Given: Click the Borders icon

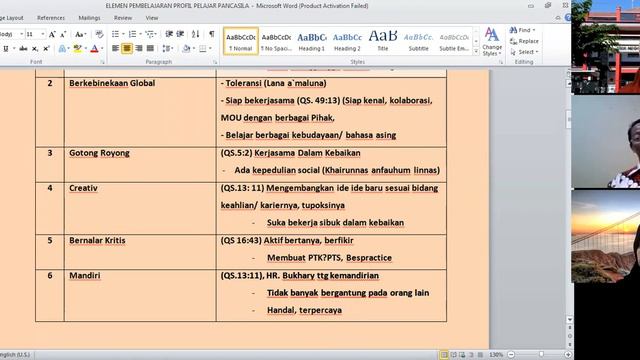Looking at the screenshot, I should 202,49.
